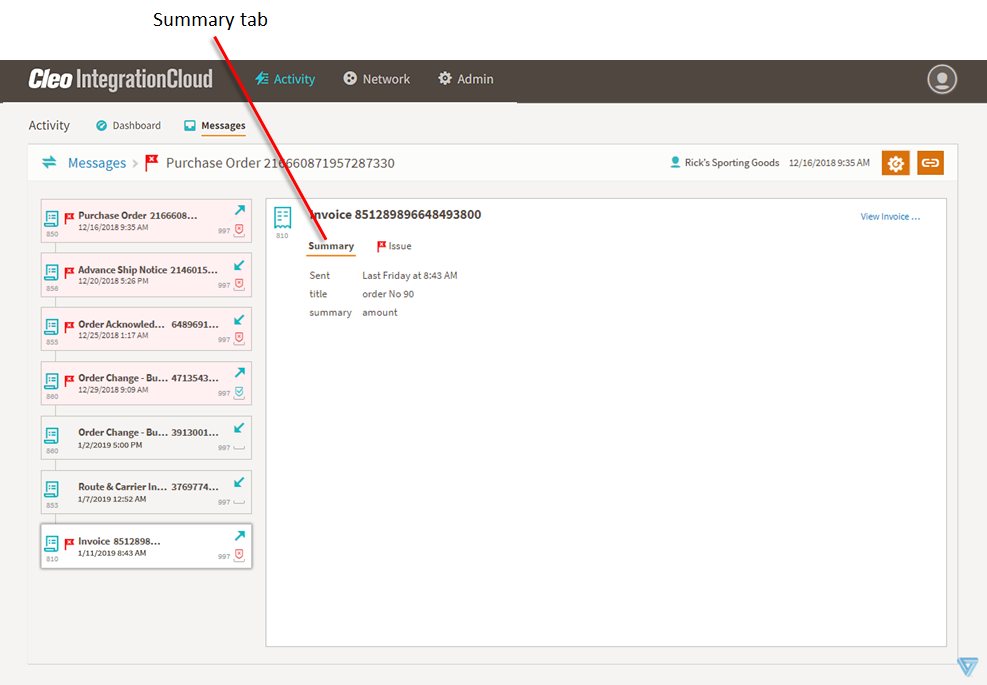Click the outbound arrow on Invoice card
The width and height of the screenshot is (987, 685).
point(239,536)
